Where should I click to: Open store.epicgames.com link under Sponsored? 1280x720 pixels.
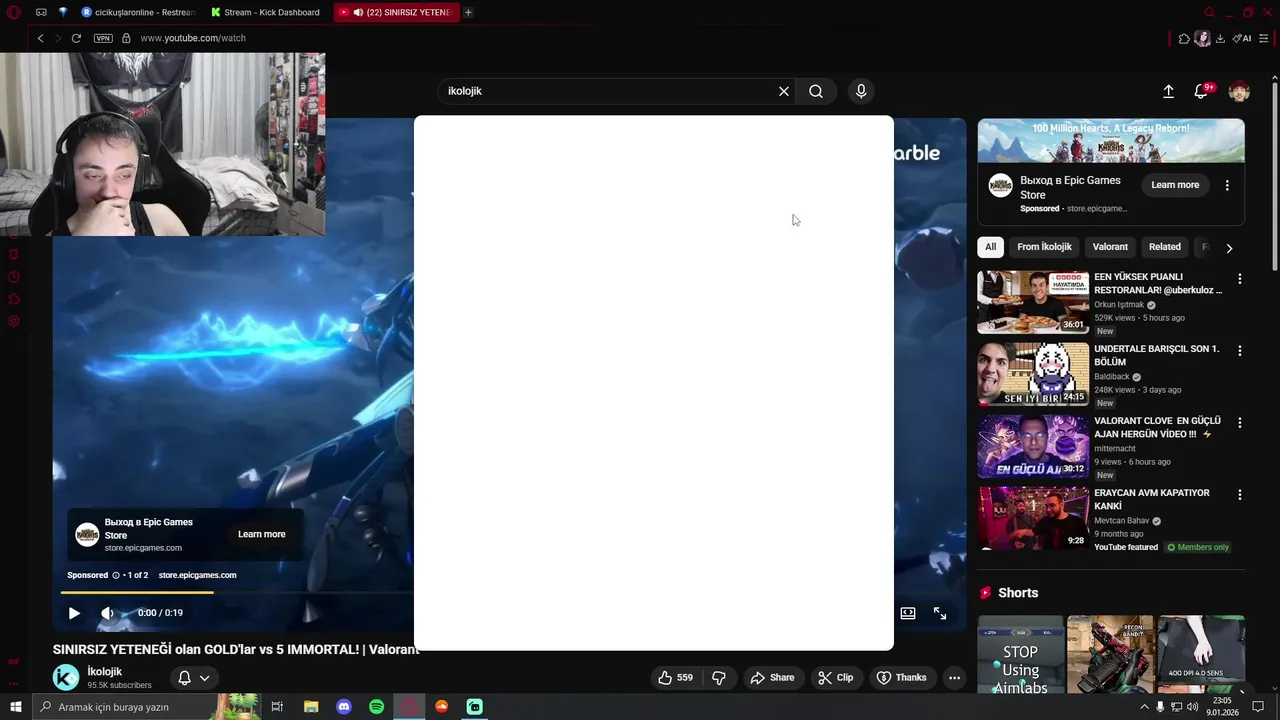[x=197, y=575]
